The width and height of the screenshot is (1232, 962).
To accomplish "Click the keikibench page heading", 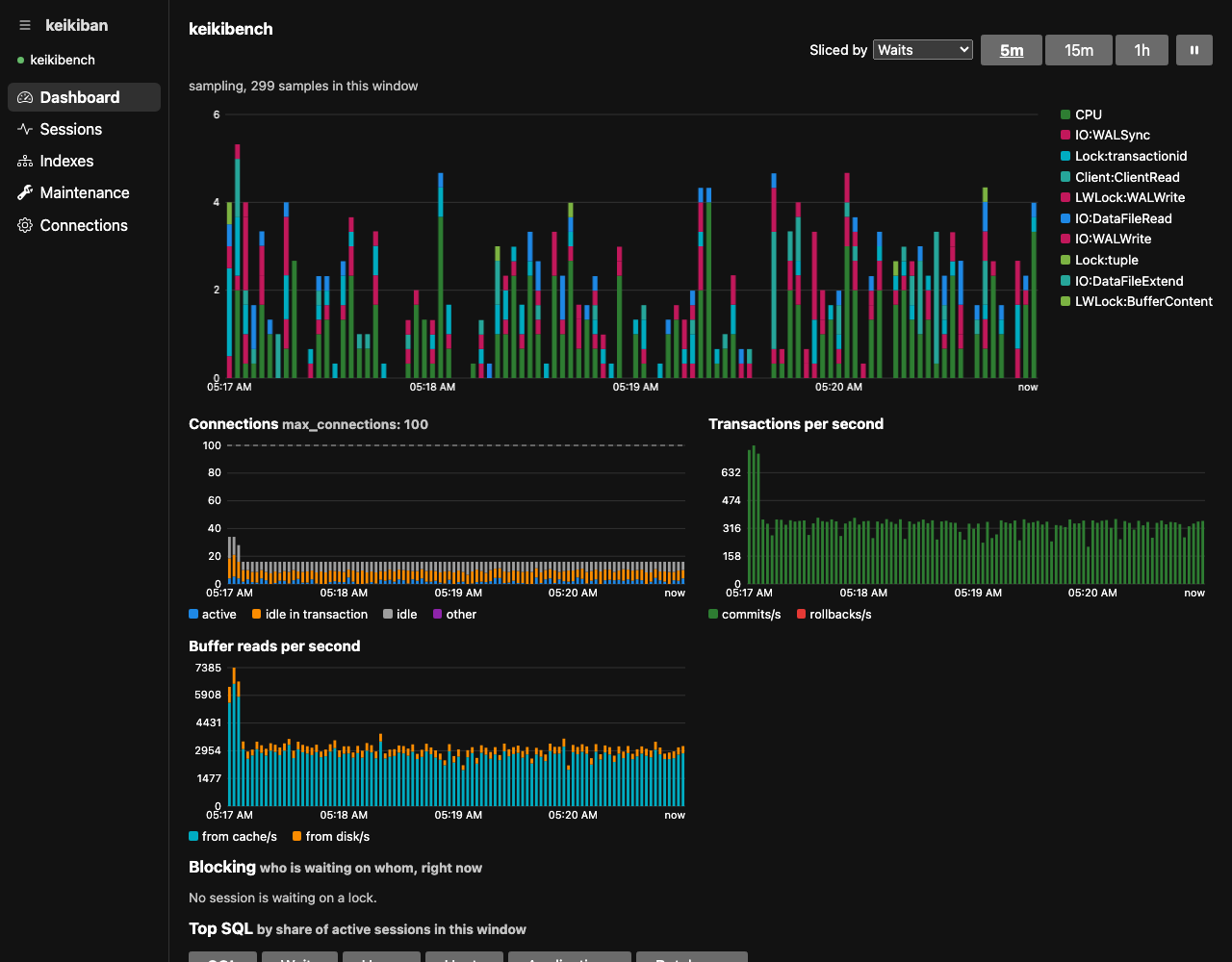I will point(231,29).
